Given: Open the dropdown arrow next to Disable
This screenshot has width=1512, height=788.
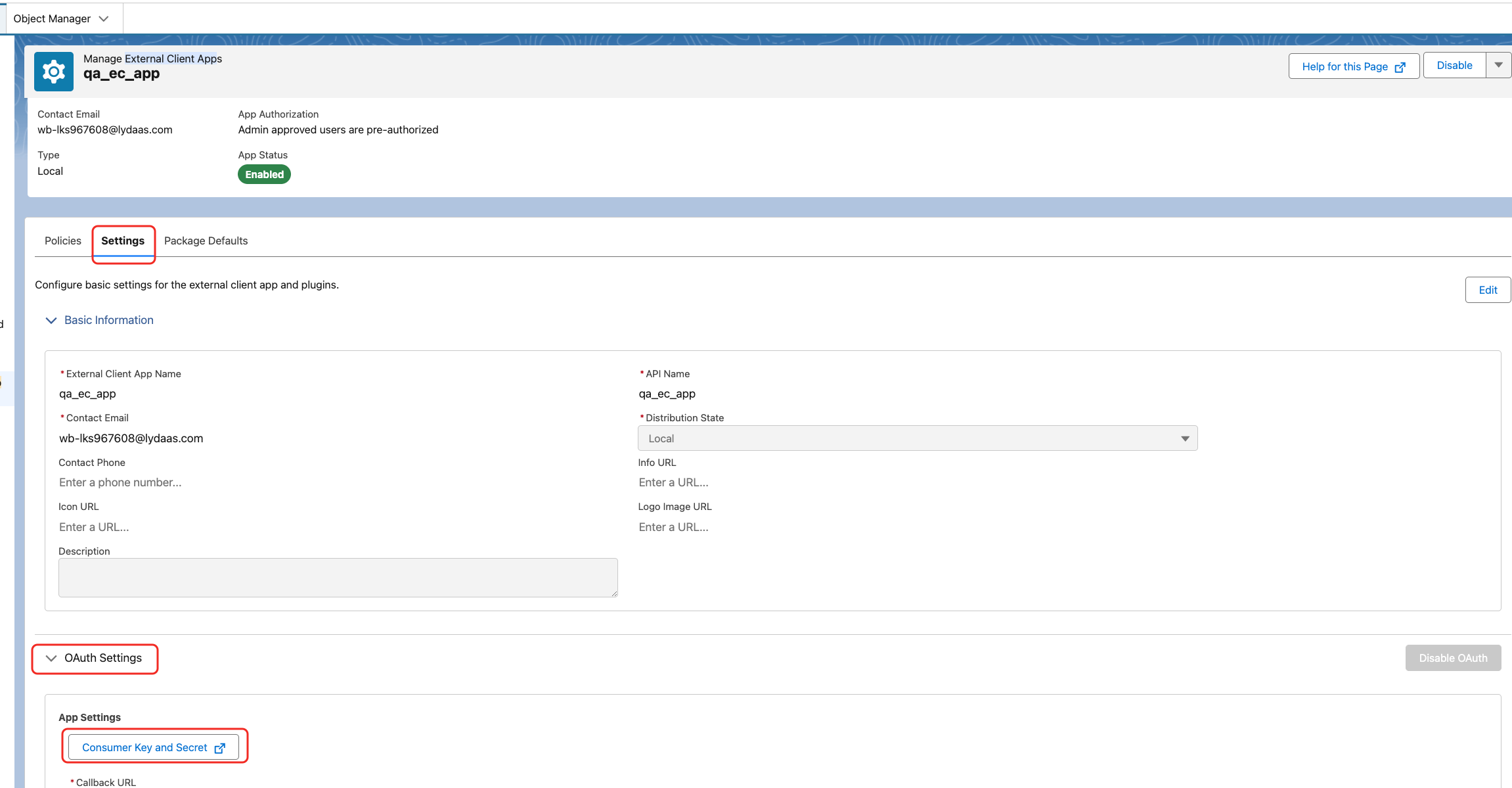Looking at the screenshot, I should pos(1498,65).
